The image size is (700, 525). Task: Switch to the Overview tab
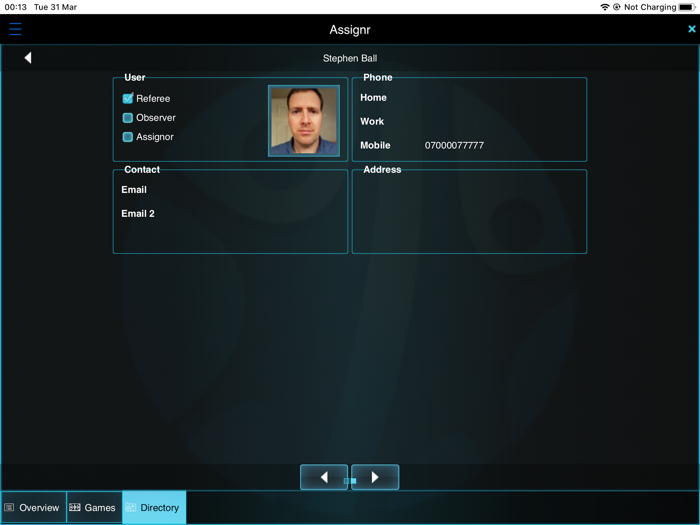click(x=33, y=508)
